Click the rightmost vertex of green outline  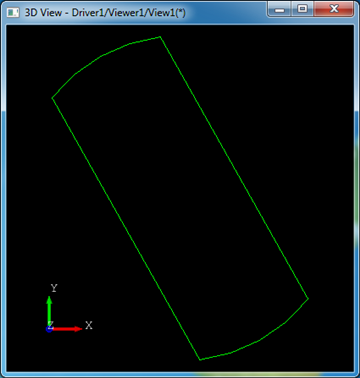click(x=308, y=298)
